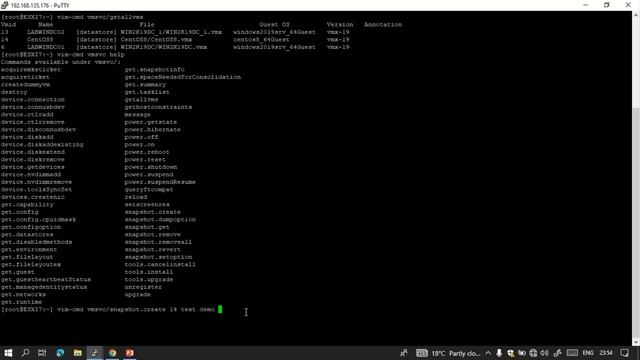Click the 'createdummyvm' command text
640x360 pixels.
tap(25, 84)
